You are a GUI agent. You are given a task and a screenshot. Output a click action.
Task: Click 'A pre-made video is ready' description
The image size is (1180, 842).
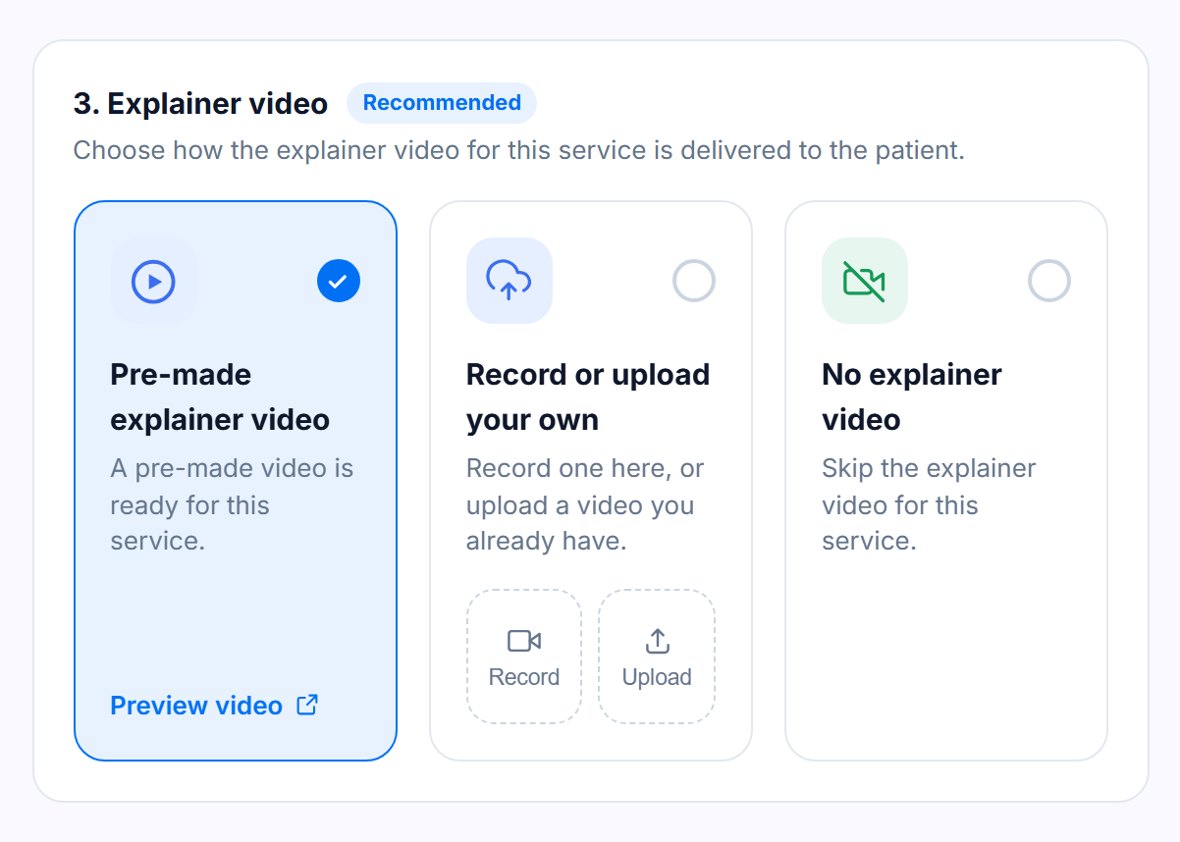point(232,504)
